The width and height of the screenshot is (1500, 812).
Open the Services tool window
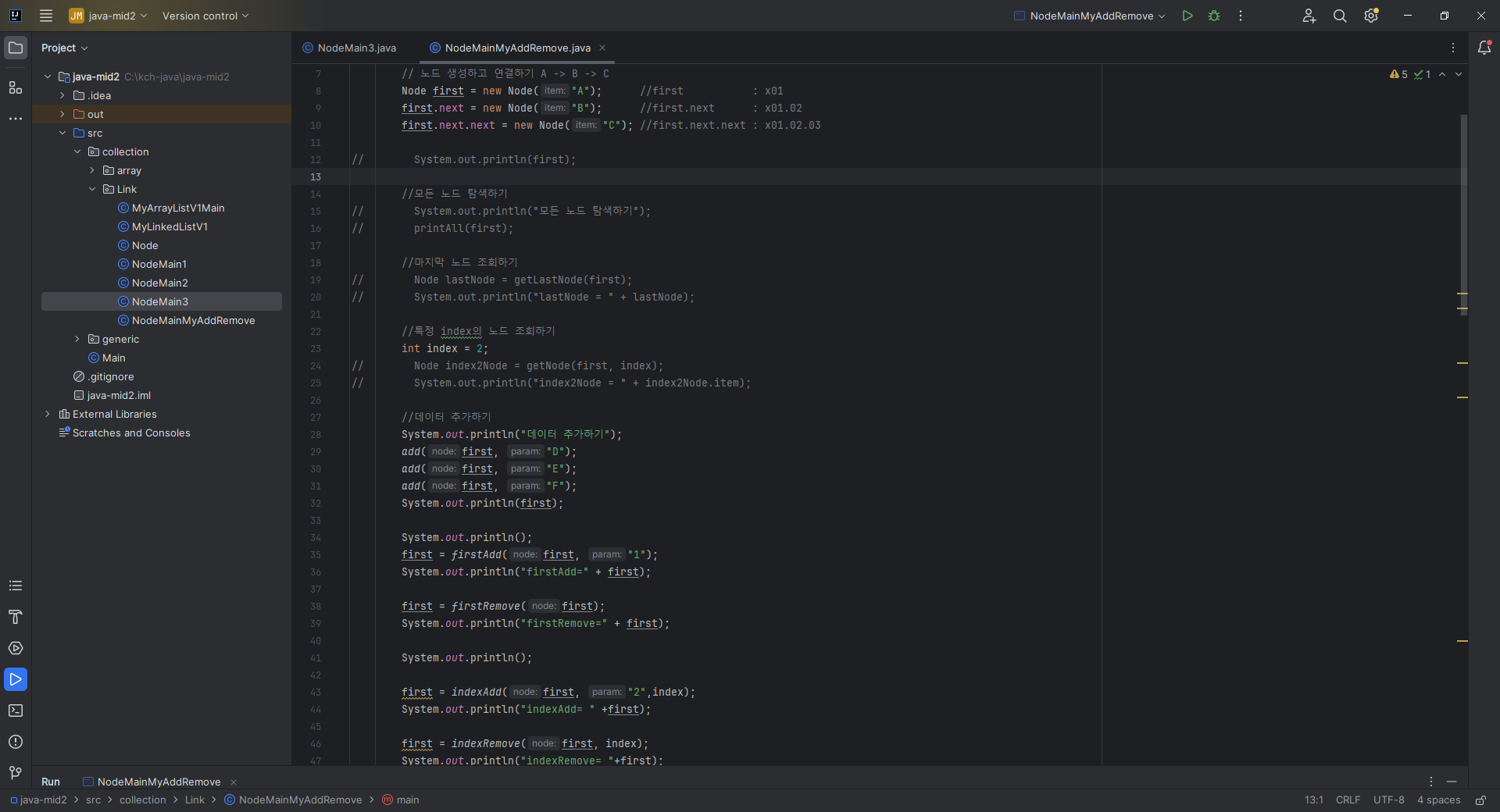tap(16, 648)
